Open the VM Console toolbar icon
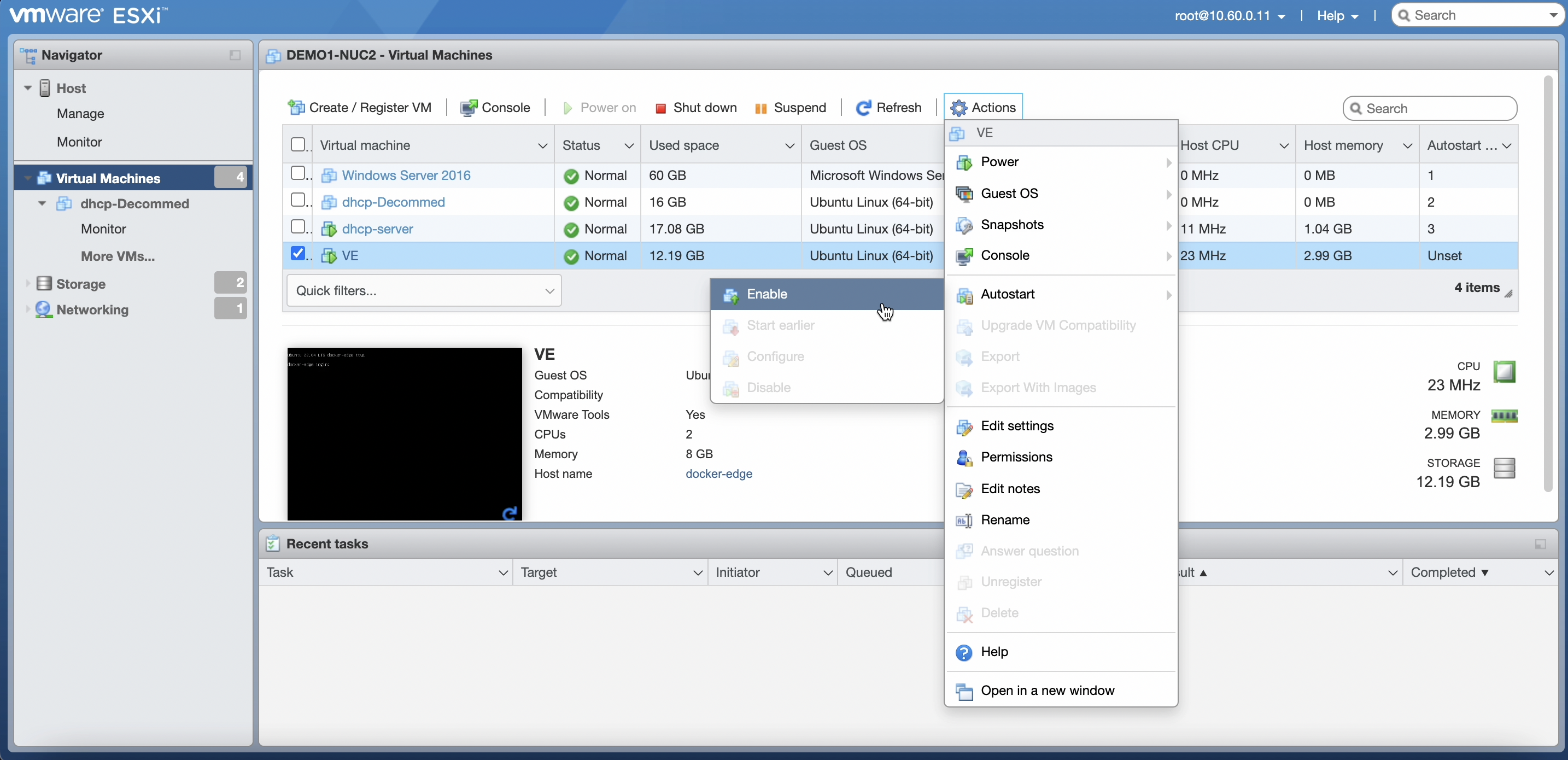1568x760 pixels. (x=468, y=108)
